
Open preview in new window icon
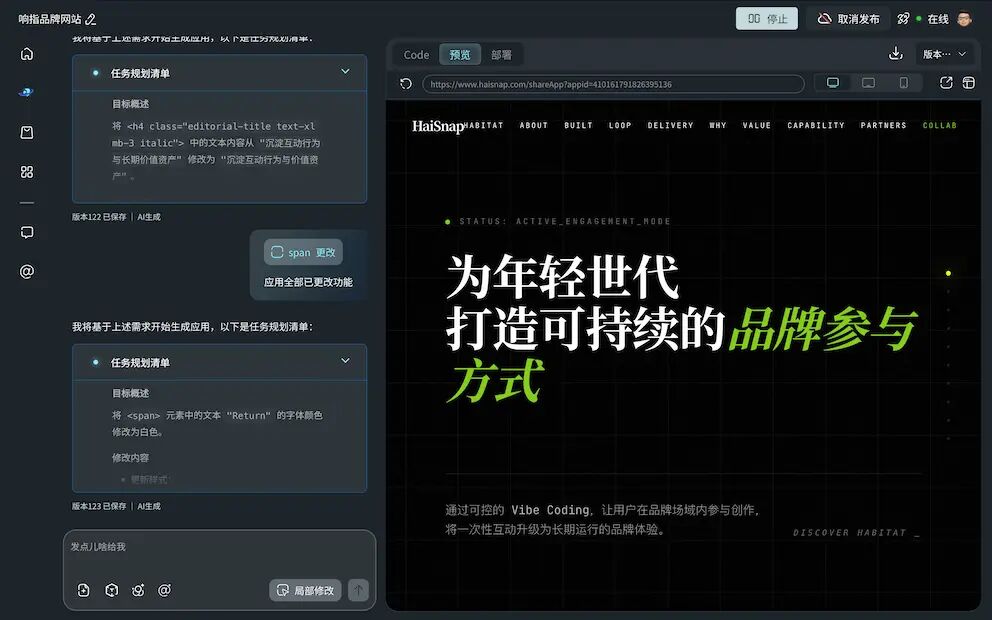946,83
